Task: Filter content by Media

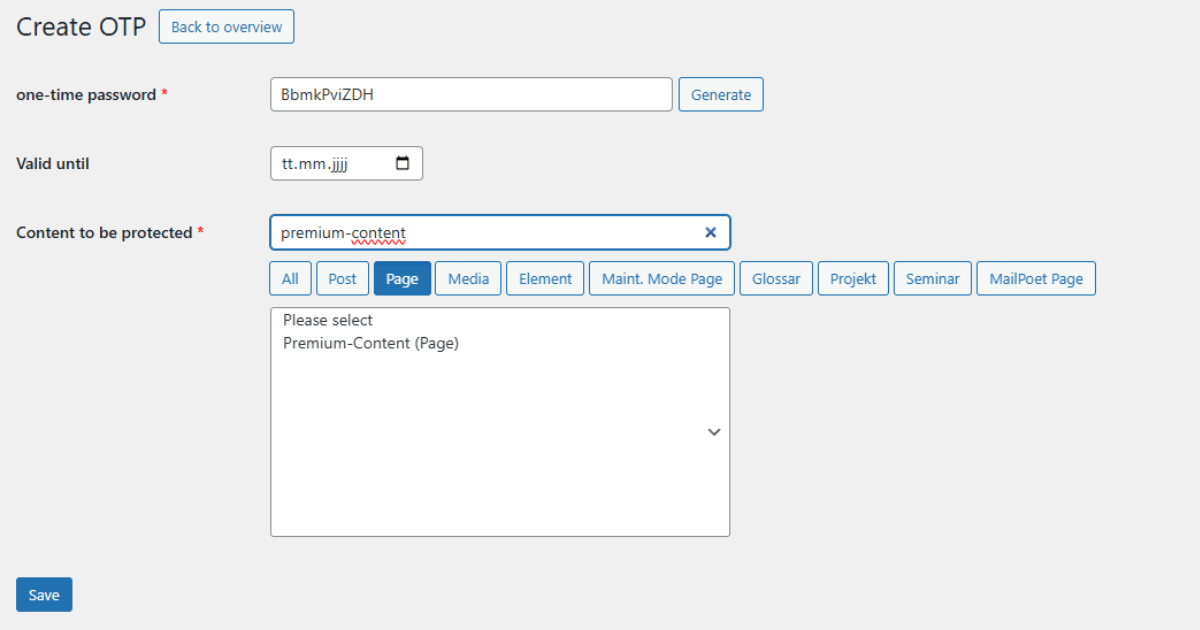Action: click(x=468, y=279)
